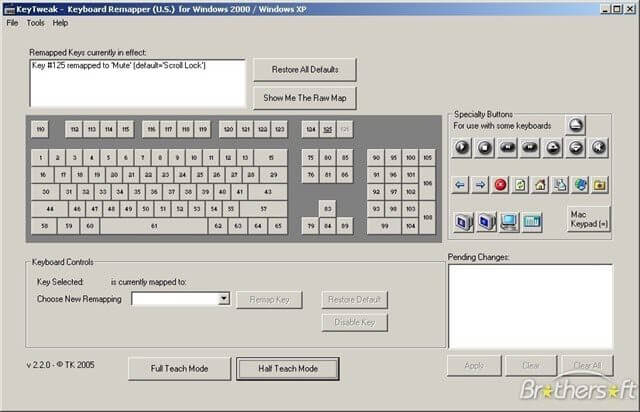
Task: Click the Eject specialty button
Action: tap(576, 125)
